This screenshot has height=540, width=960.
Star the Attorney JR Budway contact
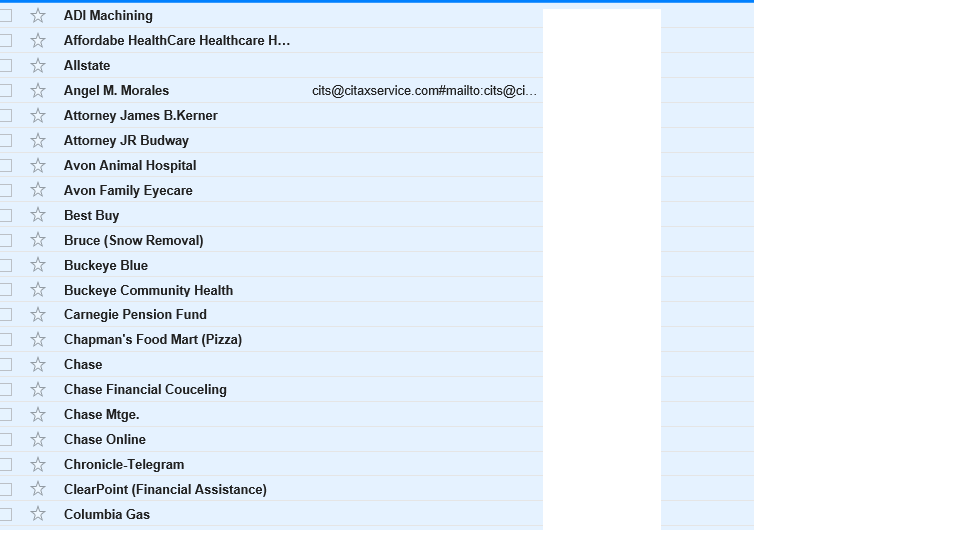[38, 140]
